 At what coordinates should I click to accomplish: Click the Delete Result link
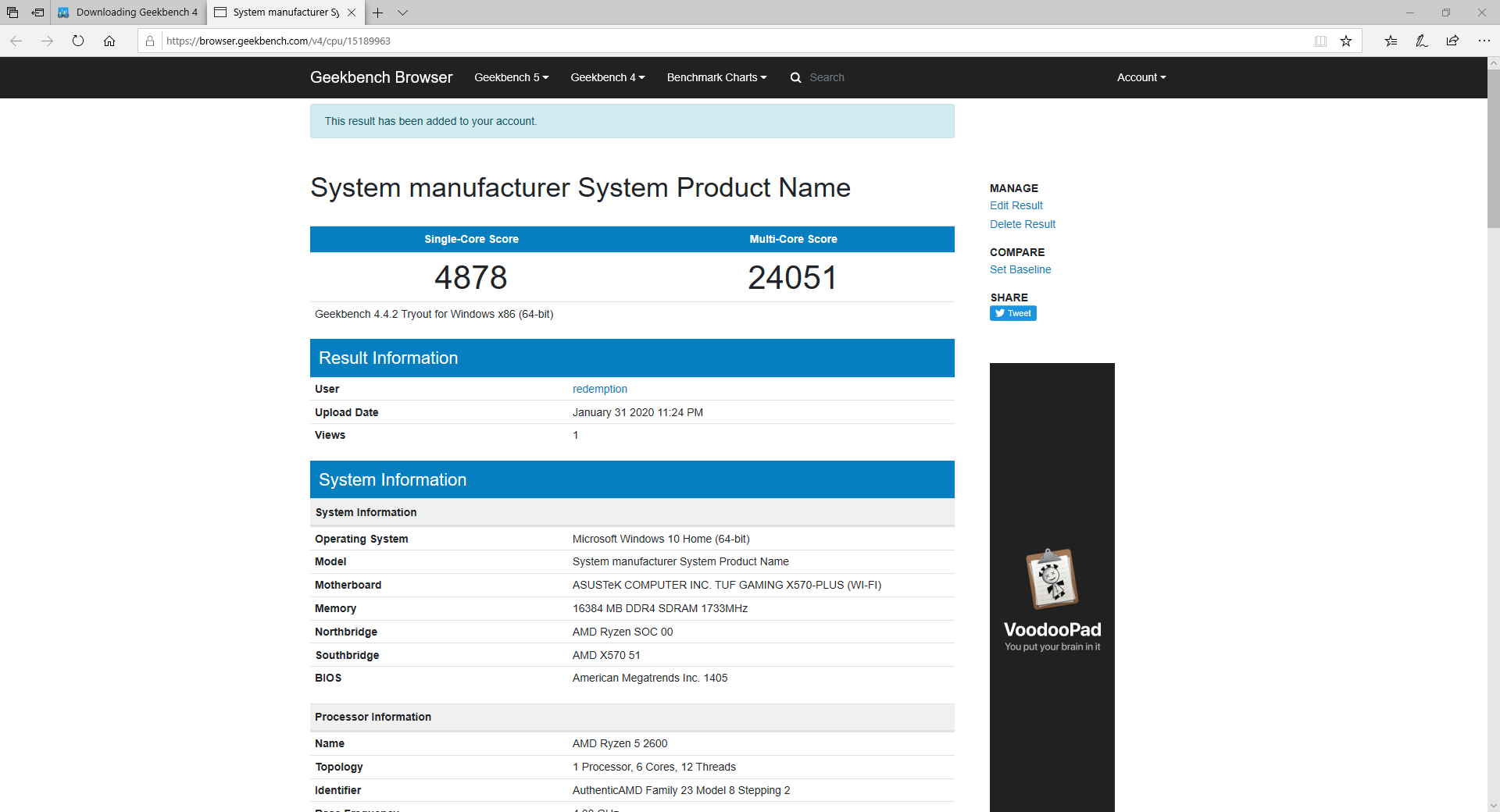tap(1022, 224)
